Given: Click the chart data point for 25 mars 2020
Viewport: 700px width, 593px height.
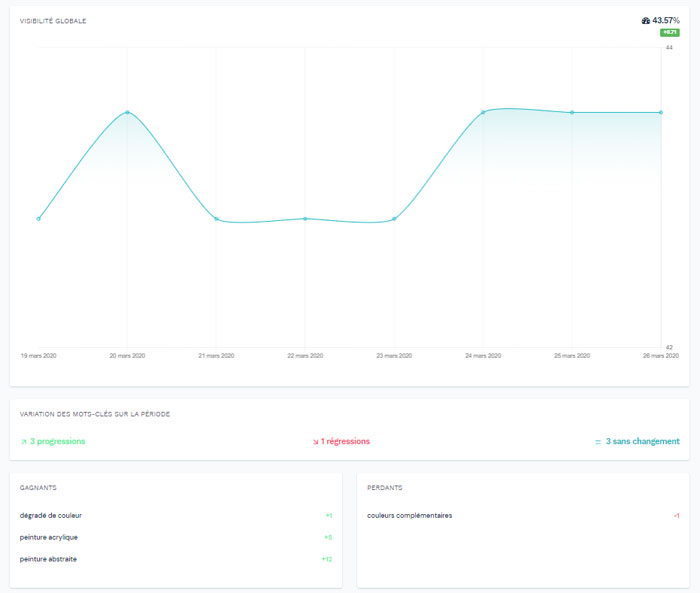Looking at the screenshot, I should [x=572, y=112].
